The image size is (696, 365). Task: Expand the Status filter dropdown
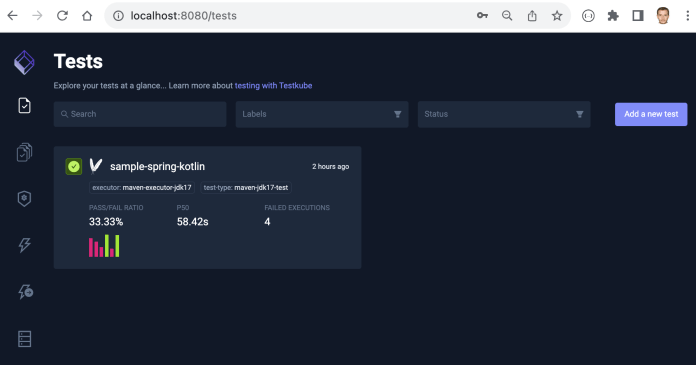pos(504,114)
